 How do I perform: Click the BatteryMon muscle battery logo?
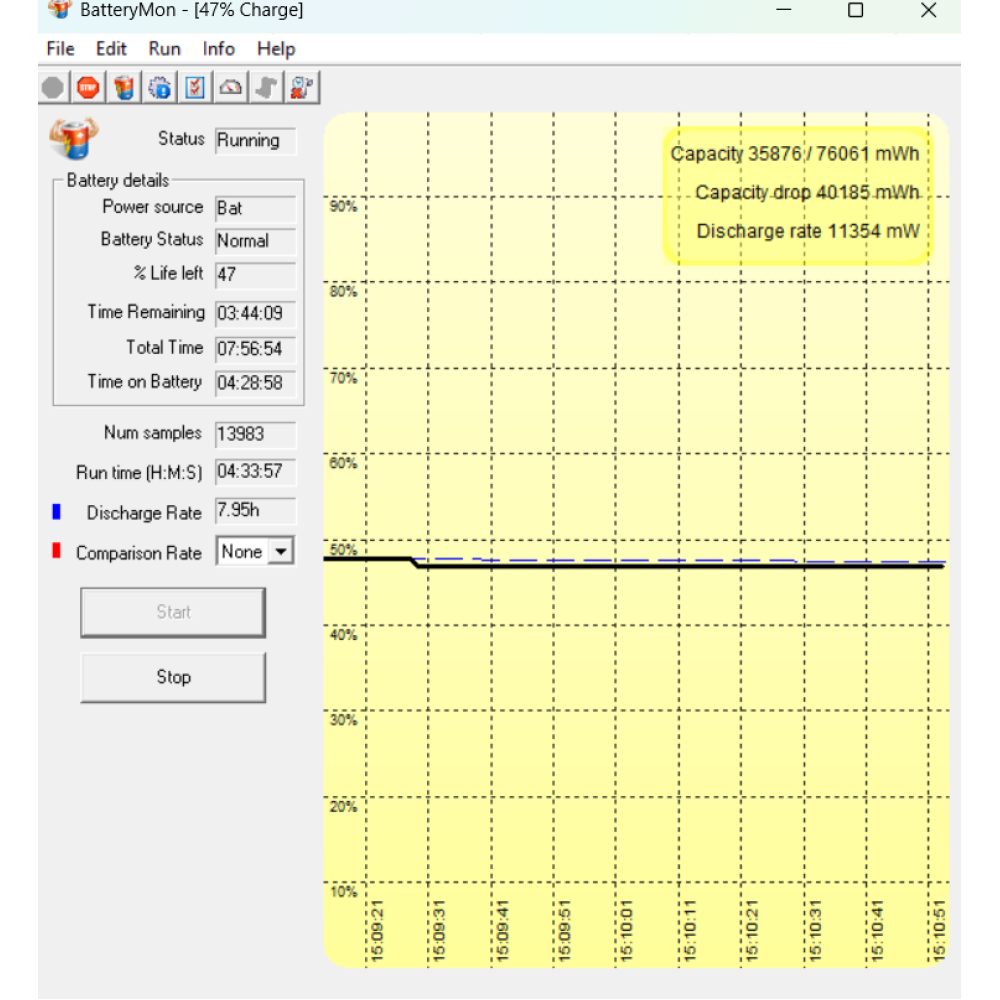tap(74, 138)
